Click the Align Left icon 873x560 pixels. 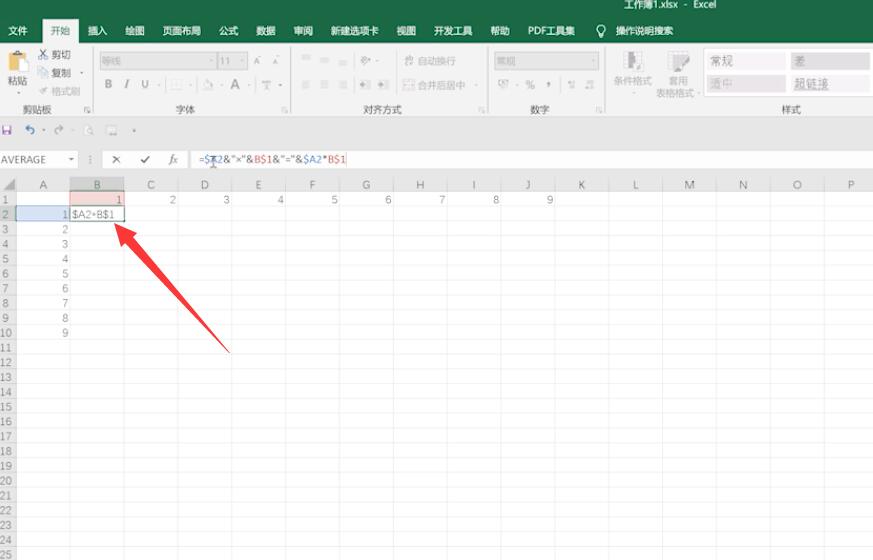[306, 85]
